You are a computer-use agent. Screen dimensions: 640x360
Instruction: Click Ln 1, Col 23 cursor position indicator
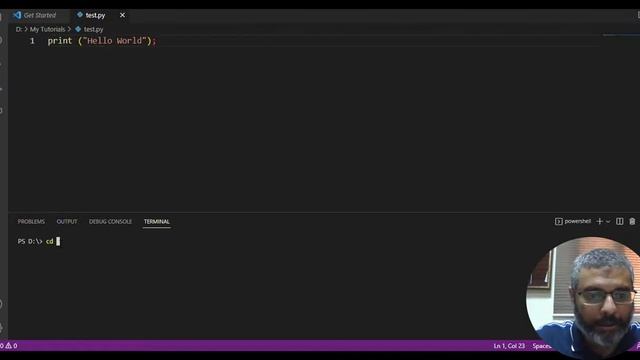(509, 346)
